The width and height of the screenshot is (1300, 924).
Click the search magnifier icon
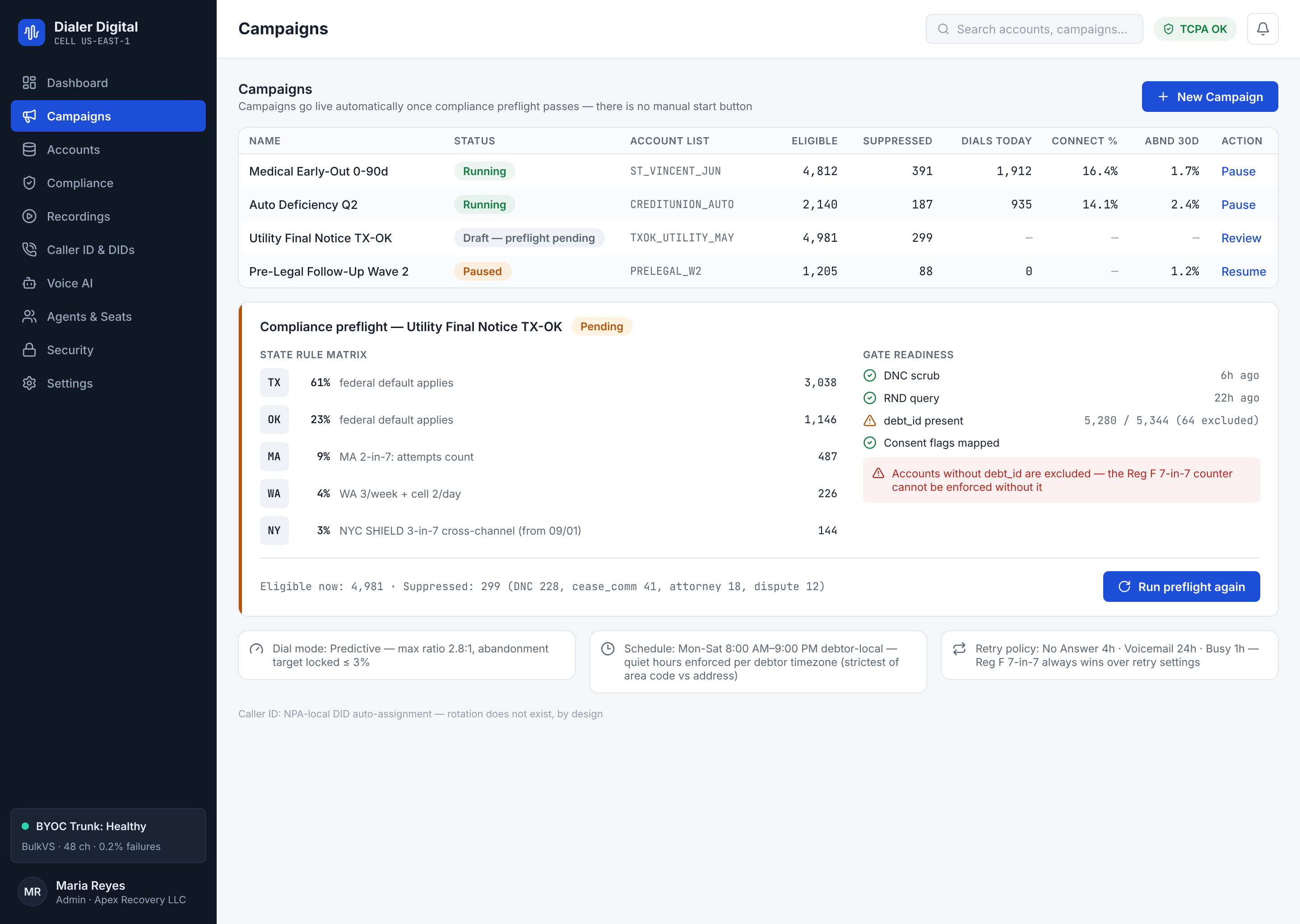point(943,29)
